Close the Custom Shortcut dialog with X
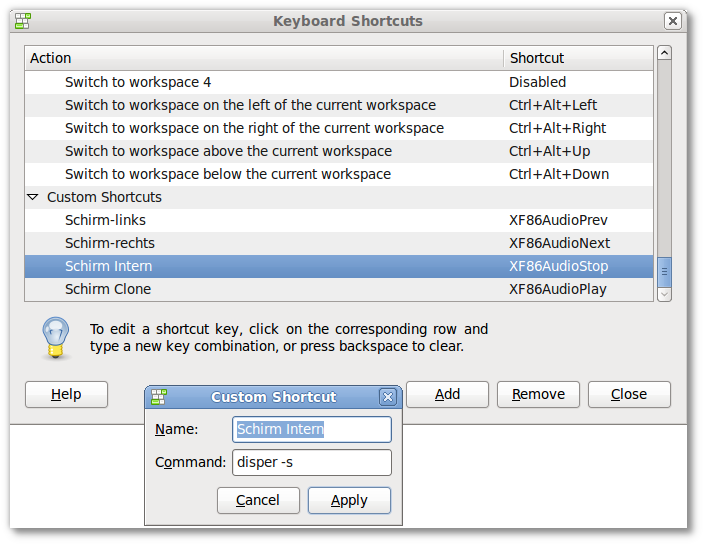 pos(388,397)
